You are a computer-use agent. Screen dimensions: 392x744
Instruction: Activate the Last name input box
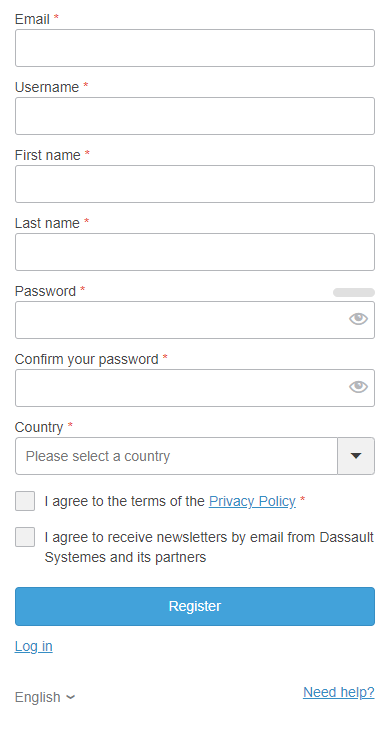point(195,252)
